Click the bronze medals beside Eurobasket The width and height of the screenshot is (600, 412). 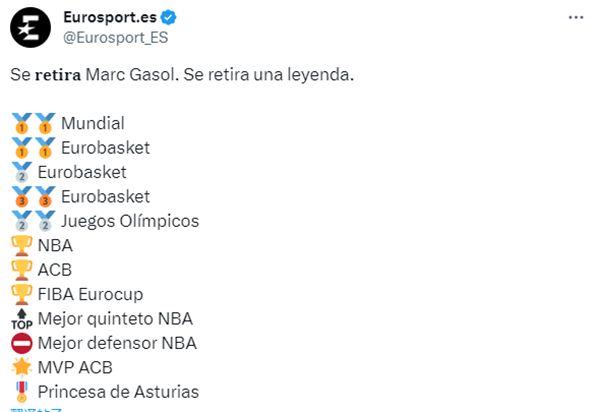click(x=33, y=197)
